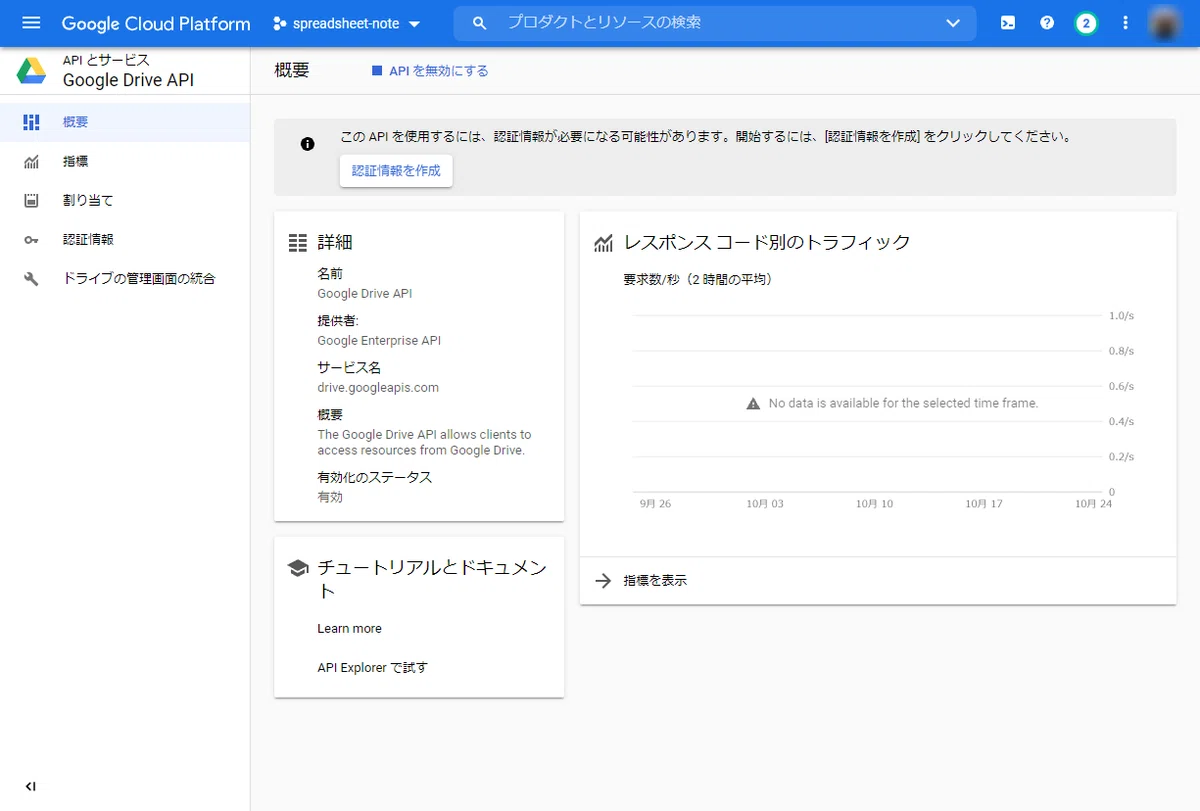The height and width of the screenshot is (811, 1200).
Task: Click the 1.0/s axis value
Action: (x=1121, y=316)
